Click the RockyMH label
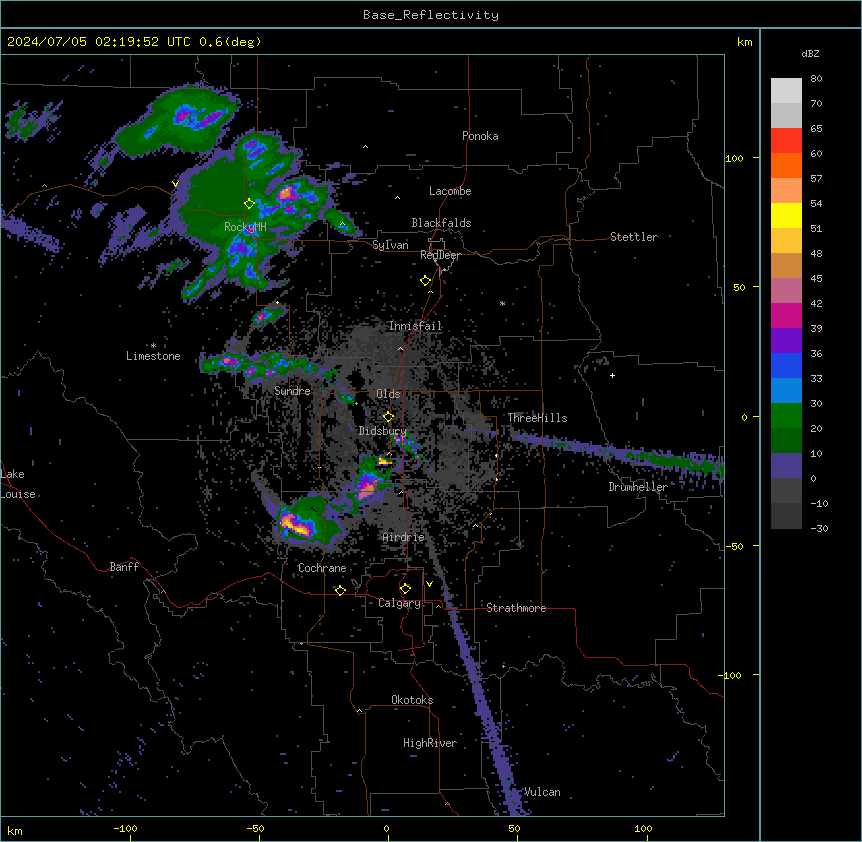This screenshot has width=862, height=842. point(245,227)
